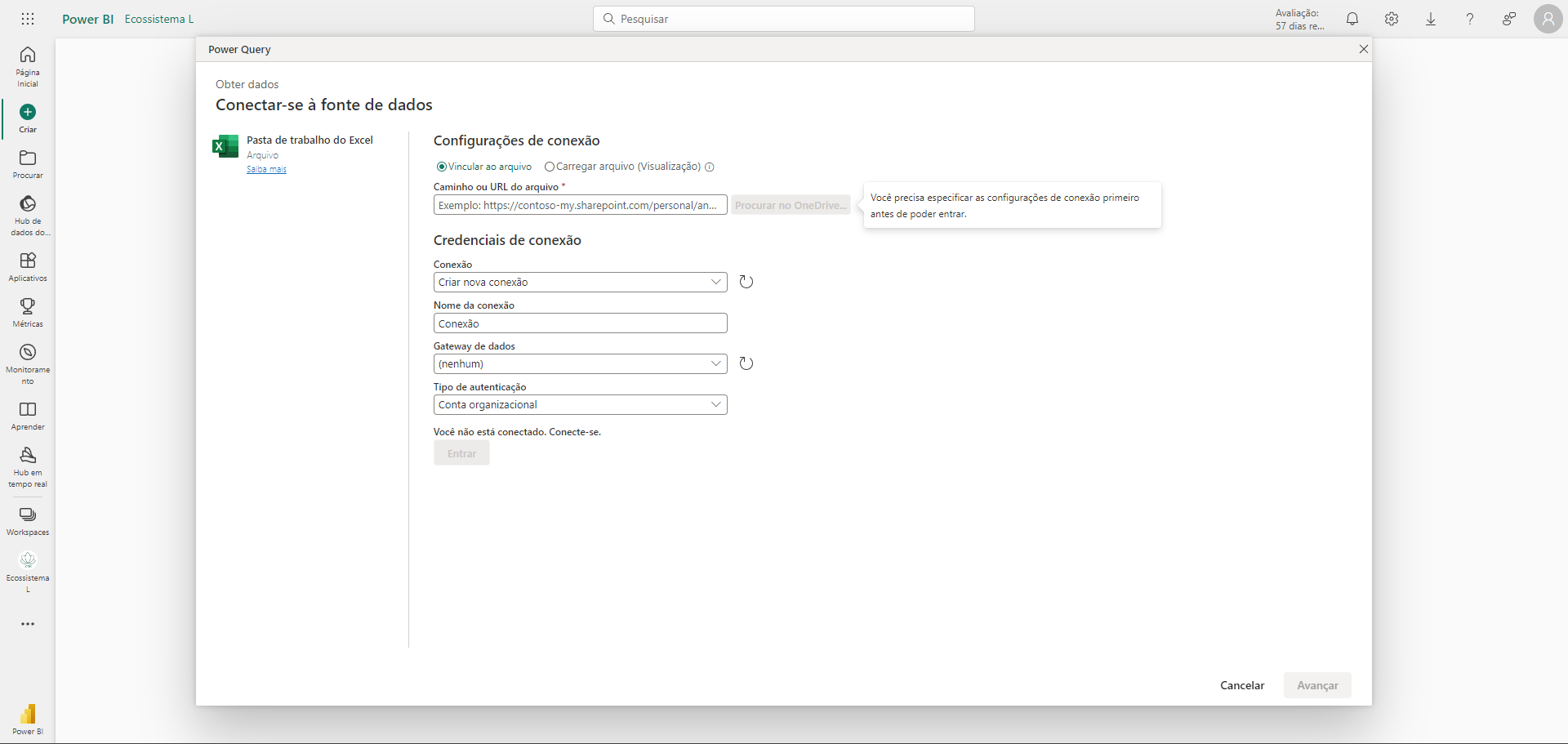Image resolution: width=1568 pixels, height=744 pixels.
Task: Open Tipo de autenticação dropdown
Action: coord(581,404)
